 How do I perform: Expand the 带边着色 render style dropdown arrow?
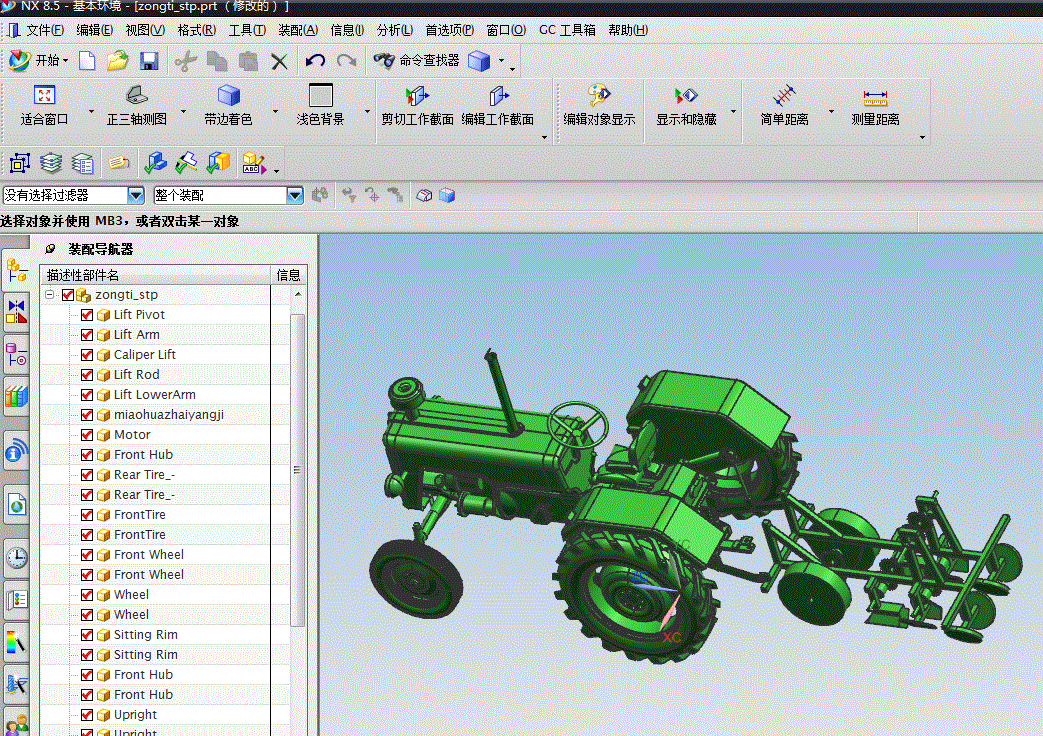[275, 111]
